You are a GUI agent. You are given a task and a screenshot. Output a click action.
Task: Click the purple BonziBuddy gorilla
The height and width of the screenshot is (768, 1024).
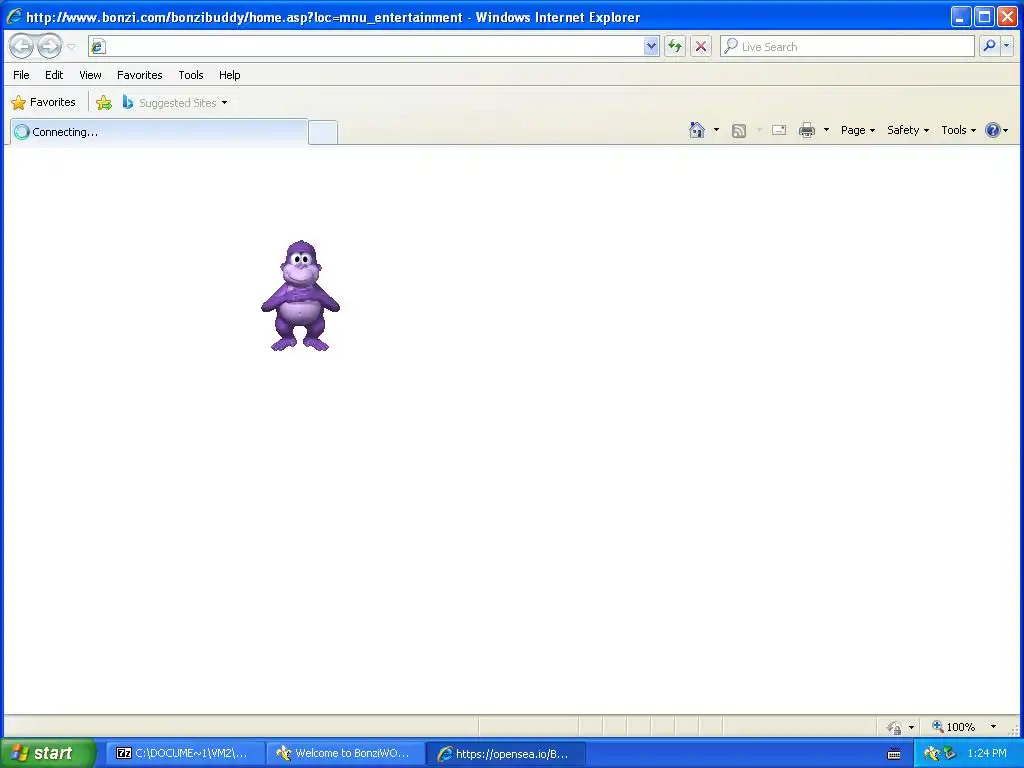point(300,296)
